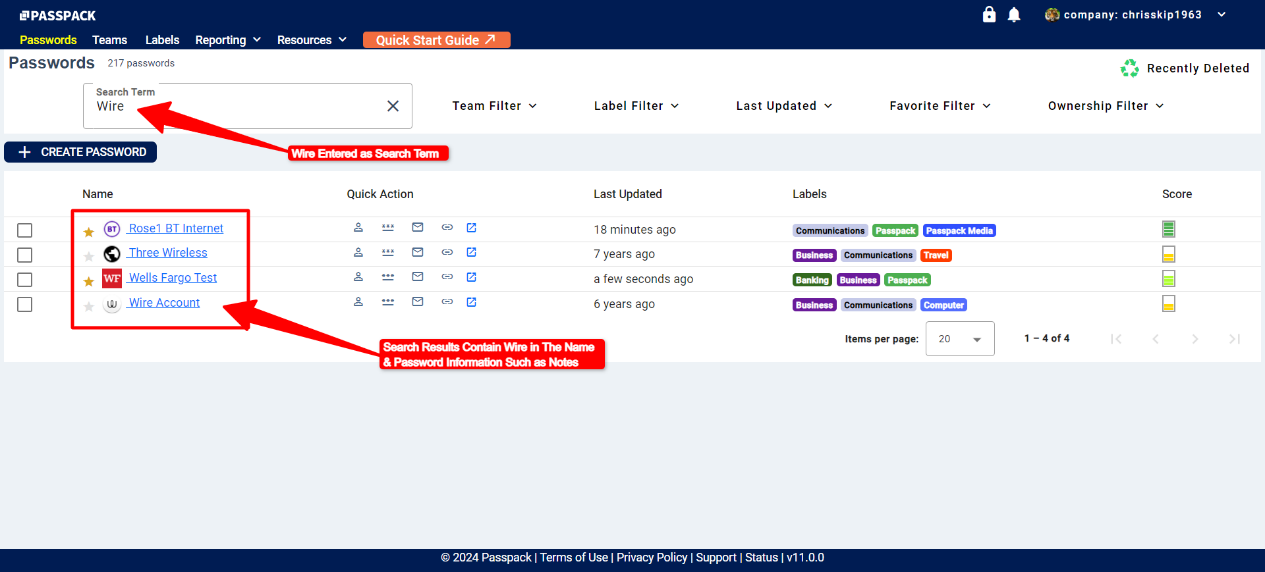1265x572 pixels.
Task: Click the Passpack logo
Action: point(58,15)
